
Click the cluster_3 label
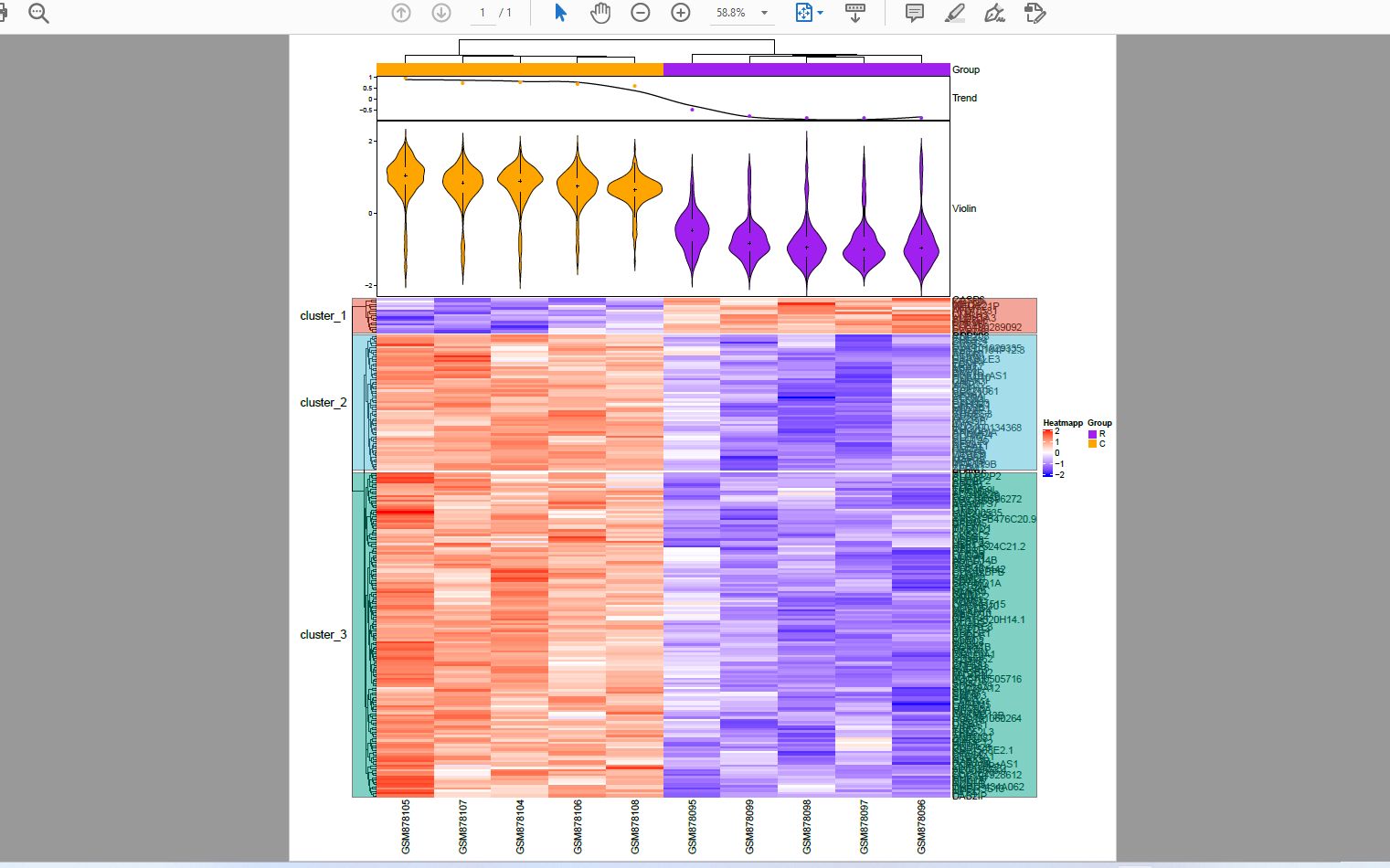tap(324, 634)
